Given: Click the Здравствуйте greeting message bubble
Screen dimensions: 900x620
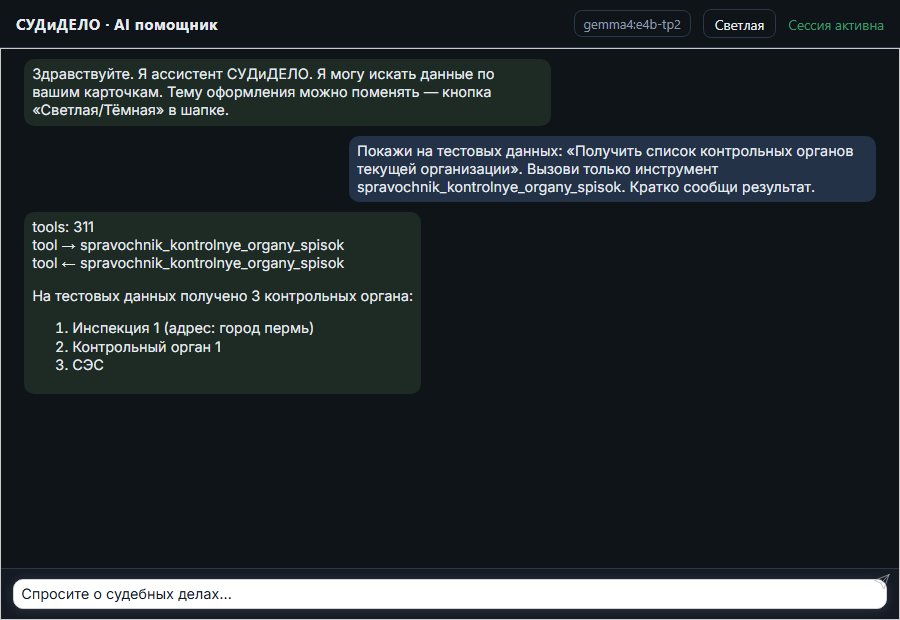Looking at the screenshot, I should [x=288, y=92].
